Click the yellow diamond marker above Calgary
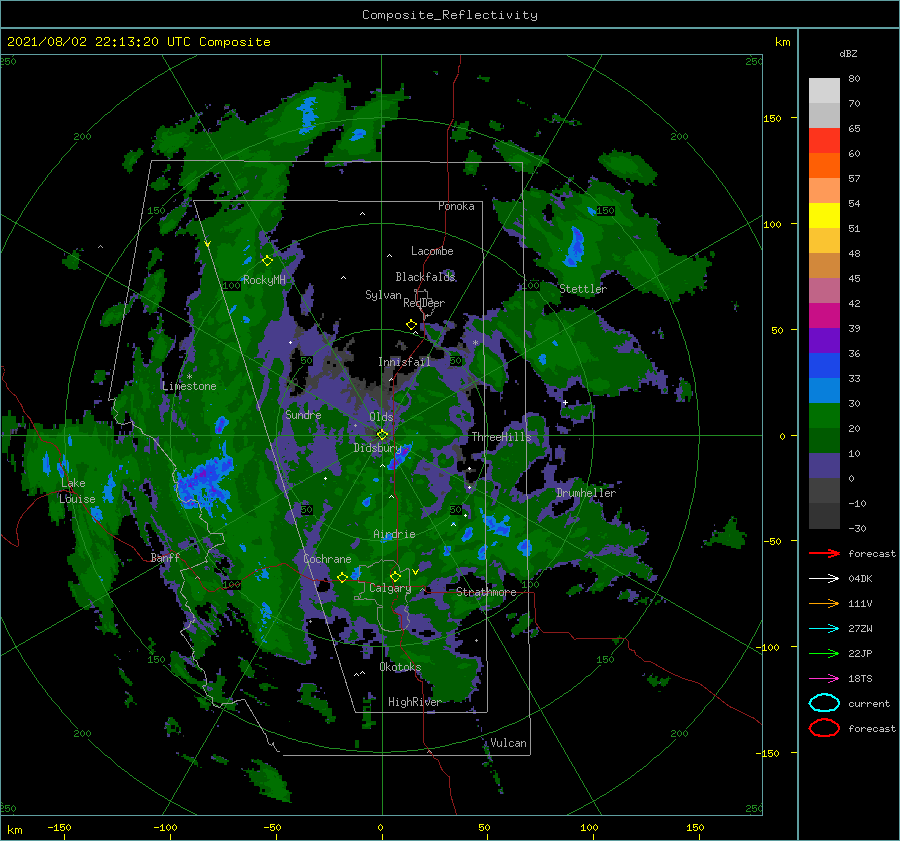Viewport: 900px width, 841px height. (395, 576)
